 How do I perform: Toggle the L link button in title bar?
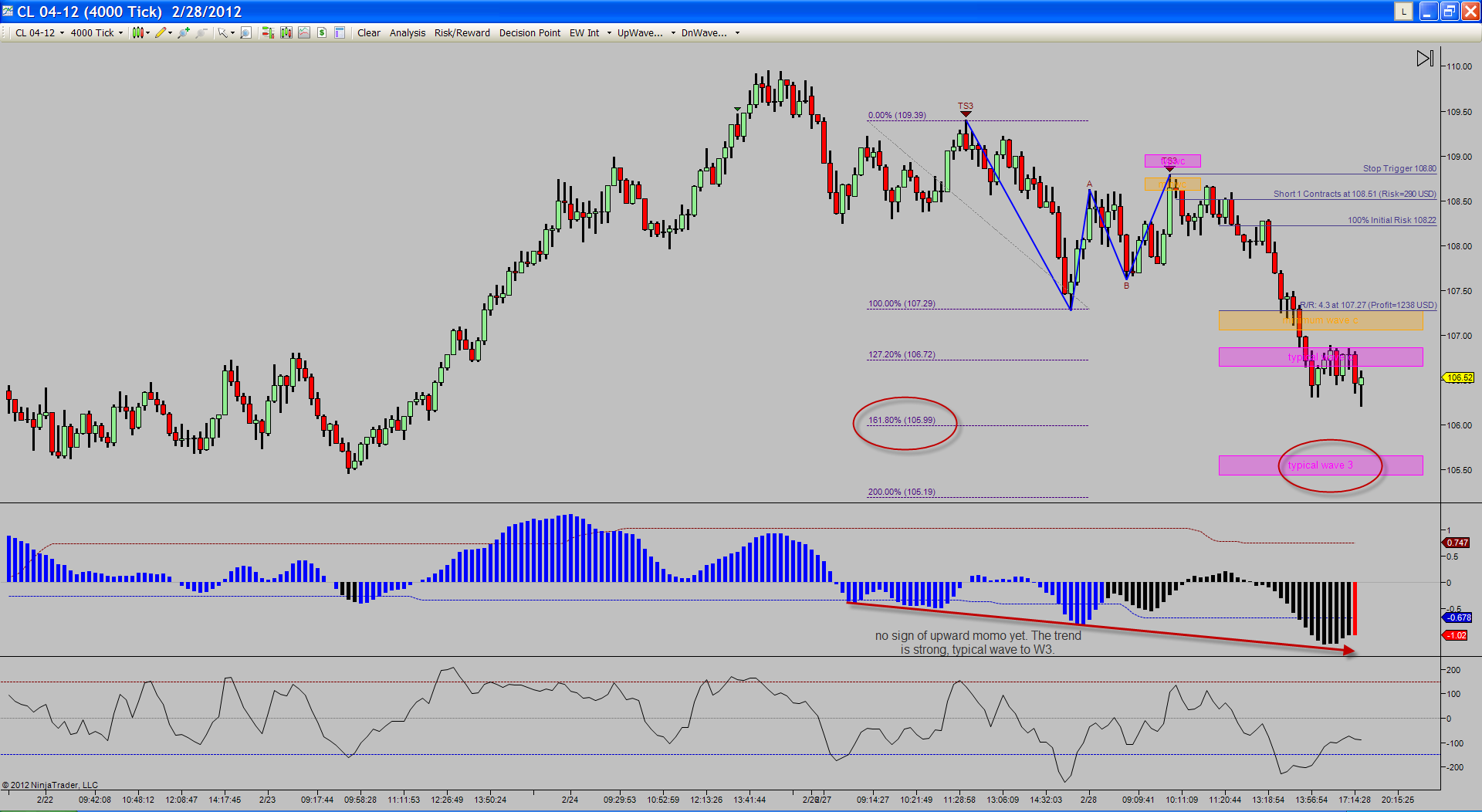(x=1403, y=11)
